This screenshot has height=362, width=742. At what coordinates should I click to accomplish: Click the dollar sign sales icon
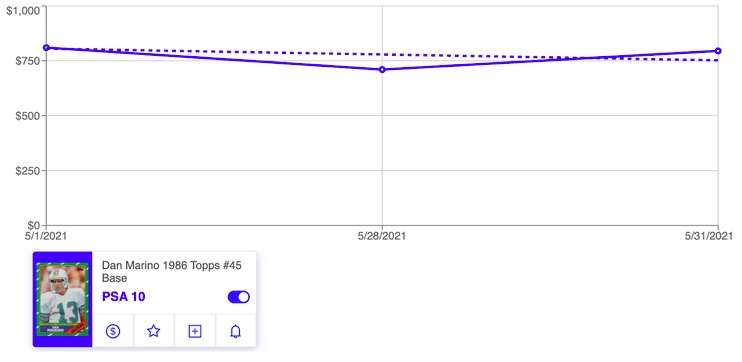[x=113, y=331]
